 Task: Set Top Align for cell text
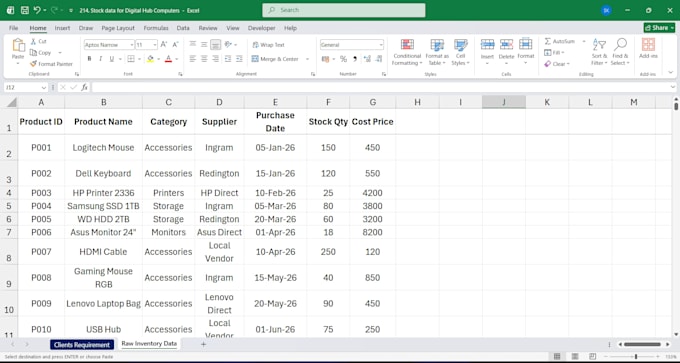[x=193, y=45]
